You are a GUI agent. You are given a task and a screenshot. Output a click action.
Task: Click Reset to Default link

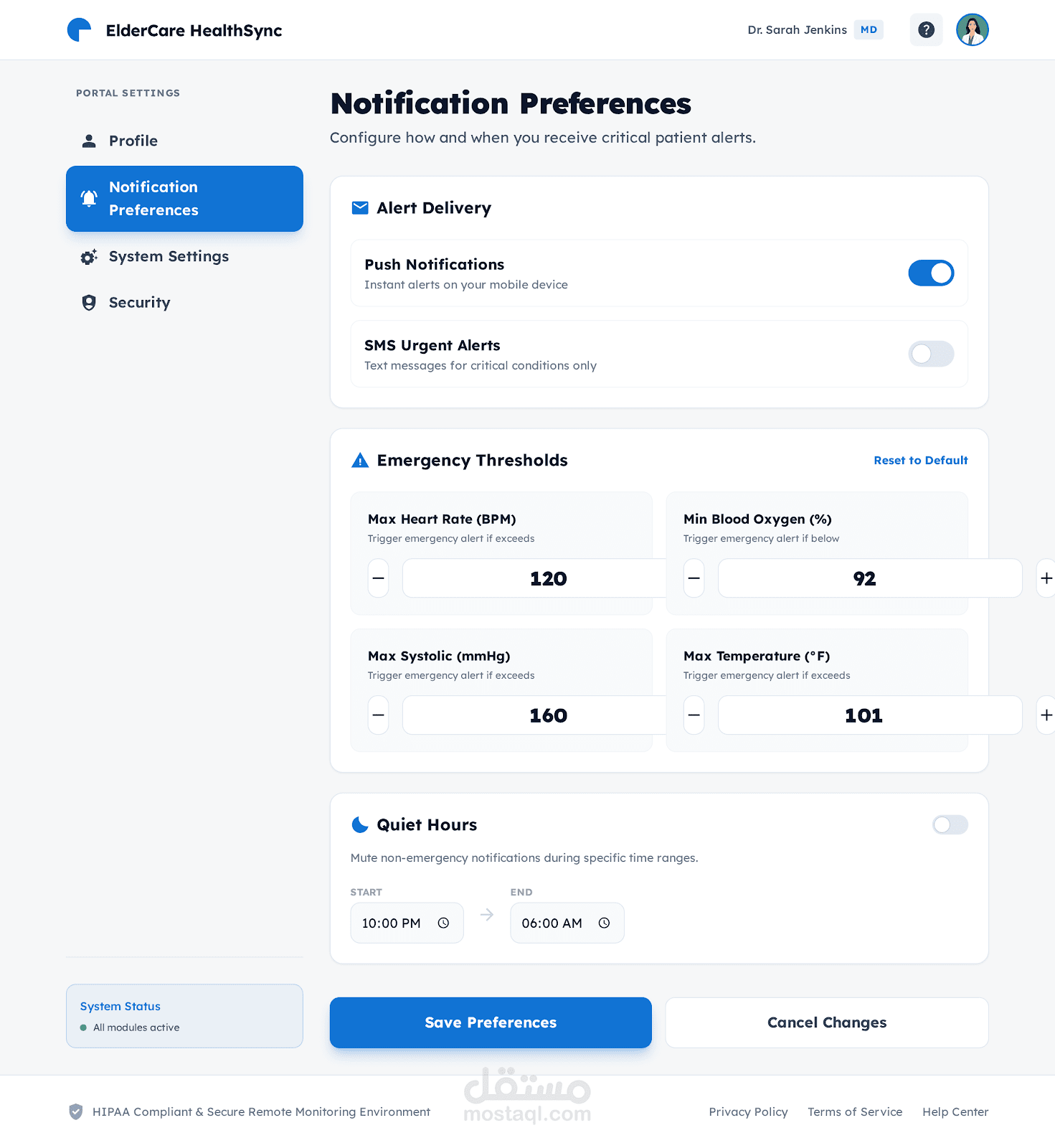920,461
